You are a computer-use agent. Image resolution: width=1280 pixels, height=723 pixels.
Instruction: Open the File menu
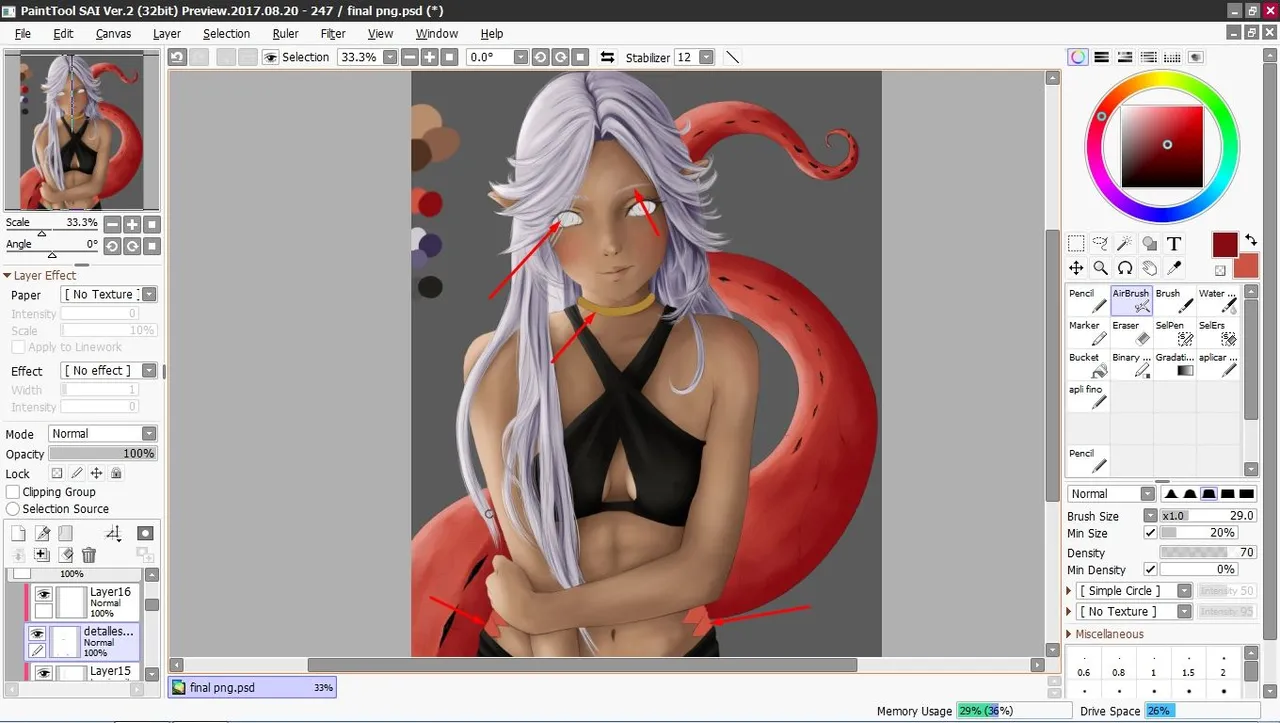[23, 34]
